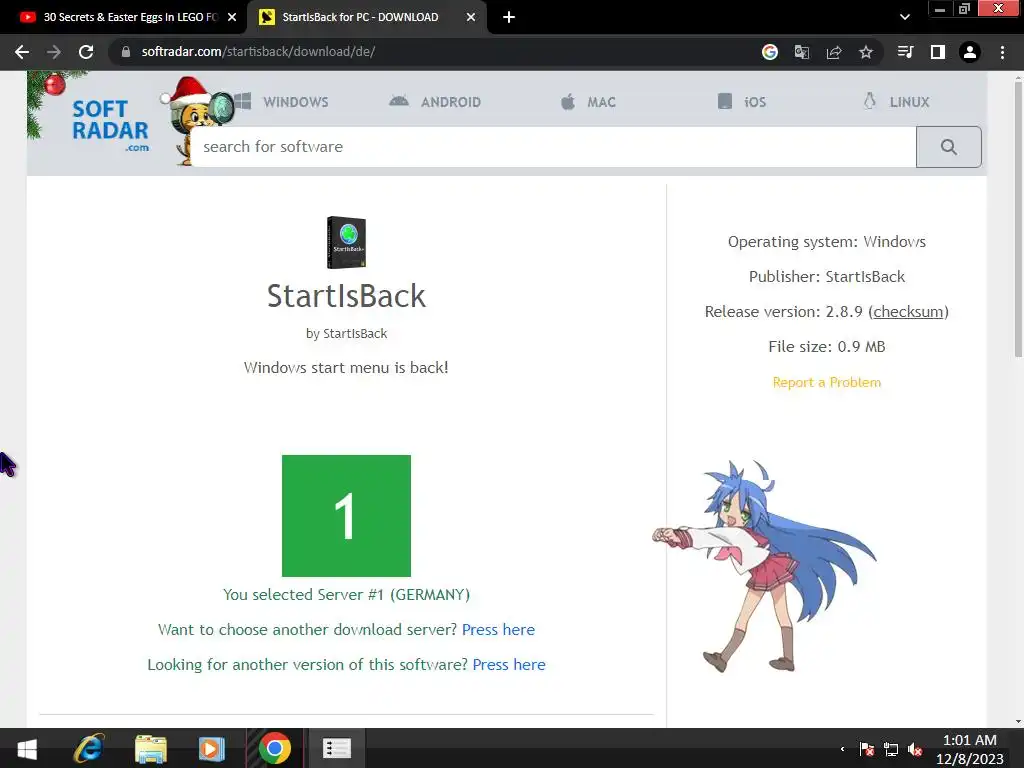Translate this page icon
This screenshot has width=1024, height=768.
coord(802,52)
